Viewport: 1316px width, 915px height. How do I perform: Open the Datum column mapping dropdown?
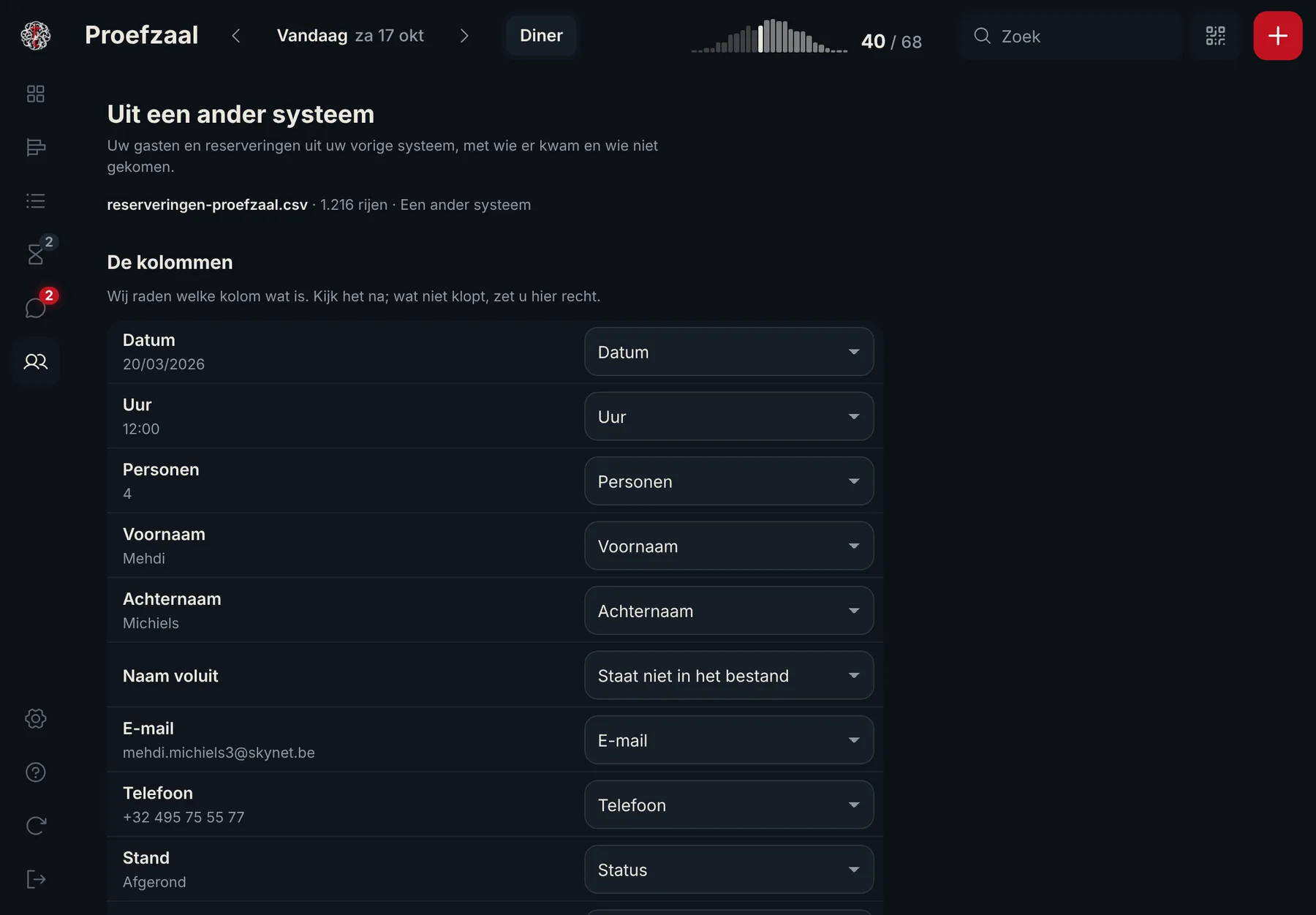click(729, 352)
